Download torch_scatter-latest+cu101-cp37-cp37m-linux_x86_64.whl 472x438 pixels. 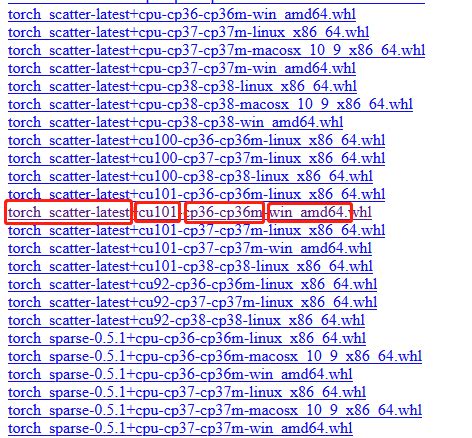197,230
